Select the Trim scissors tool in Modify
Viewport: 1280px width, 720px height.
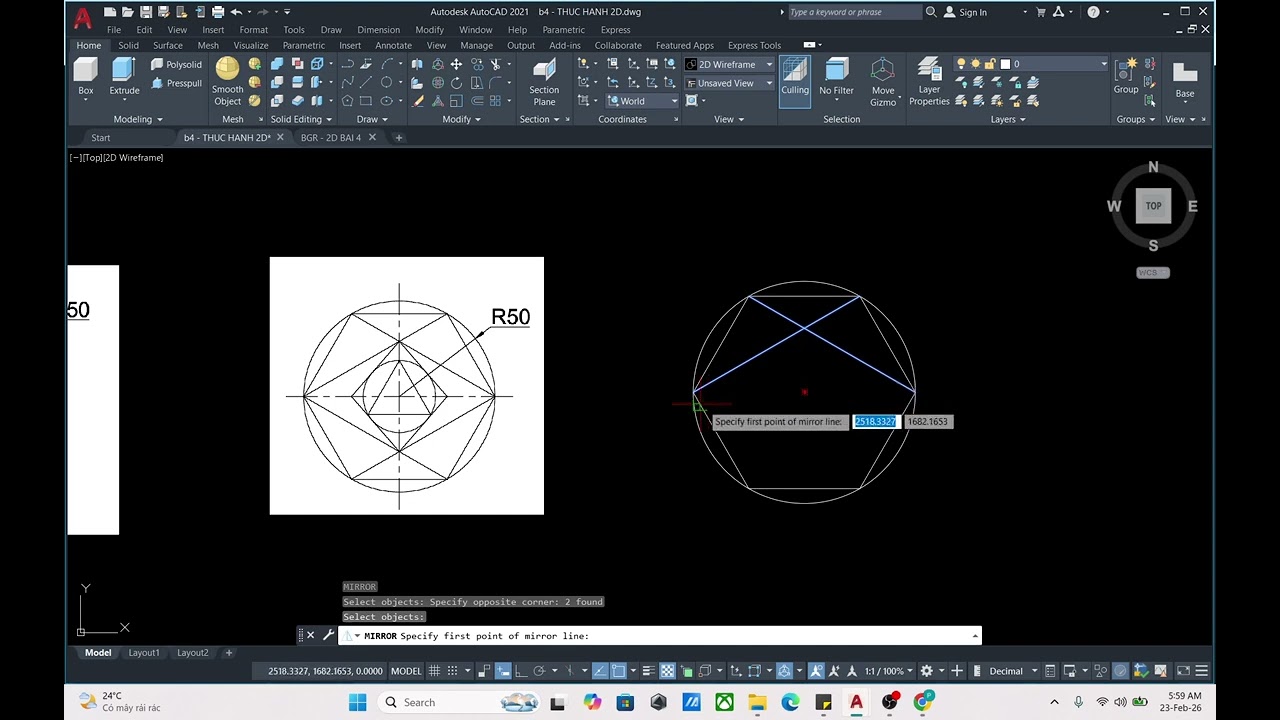coord(494,64)
